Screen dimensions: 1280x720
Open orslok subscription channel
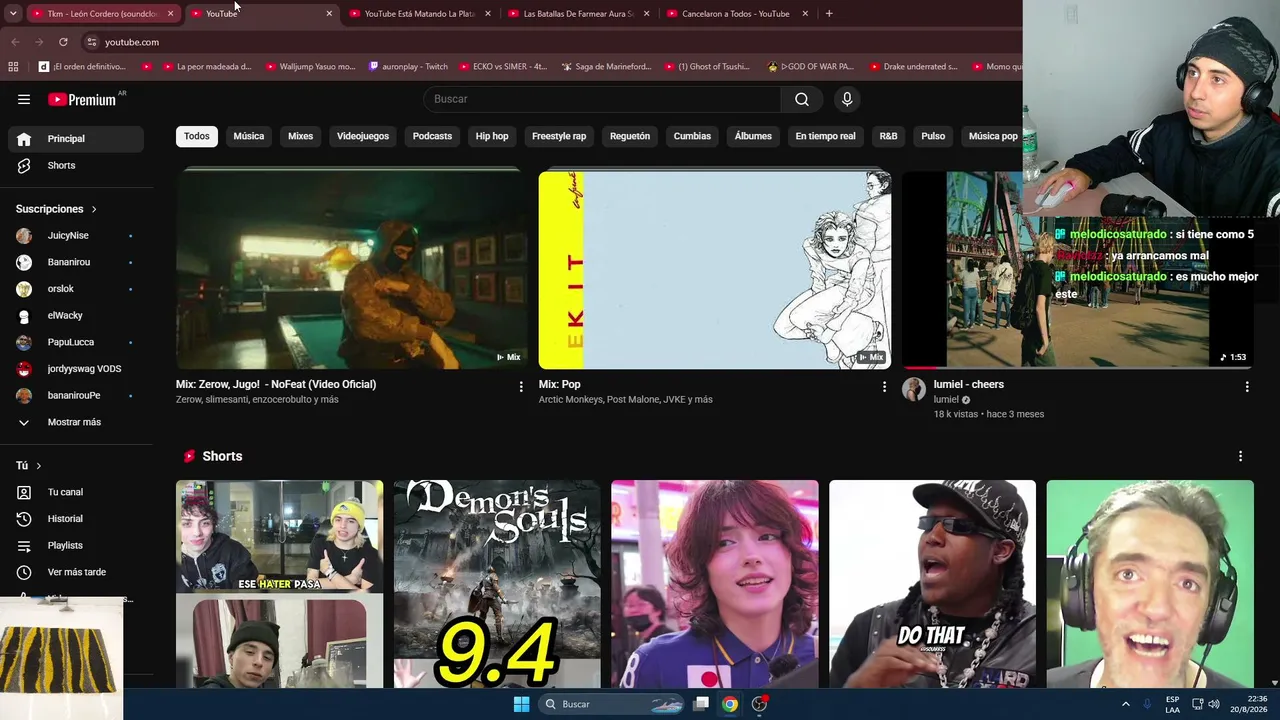click(x=76, y=289)
